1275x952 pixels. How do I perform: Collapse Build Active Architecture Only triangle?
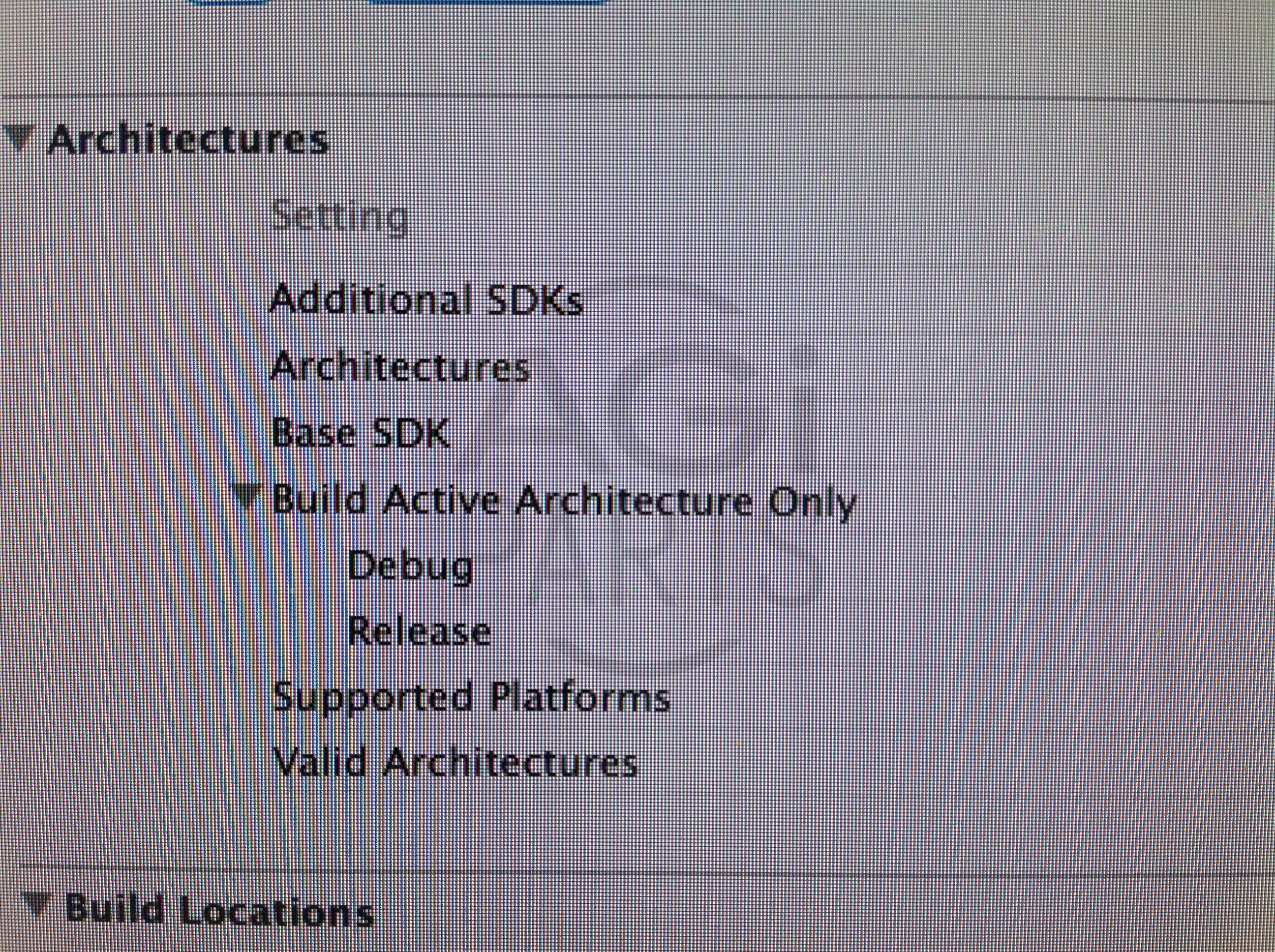coord(249,497)
